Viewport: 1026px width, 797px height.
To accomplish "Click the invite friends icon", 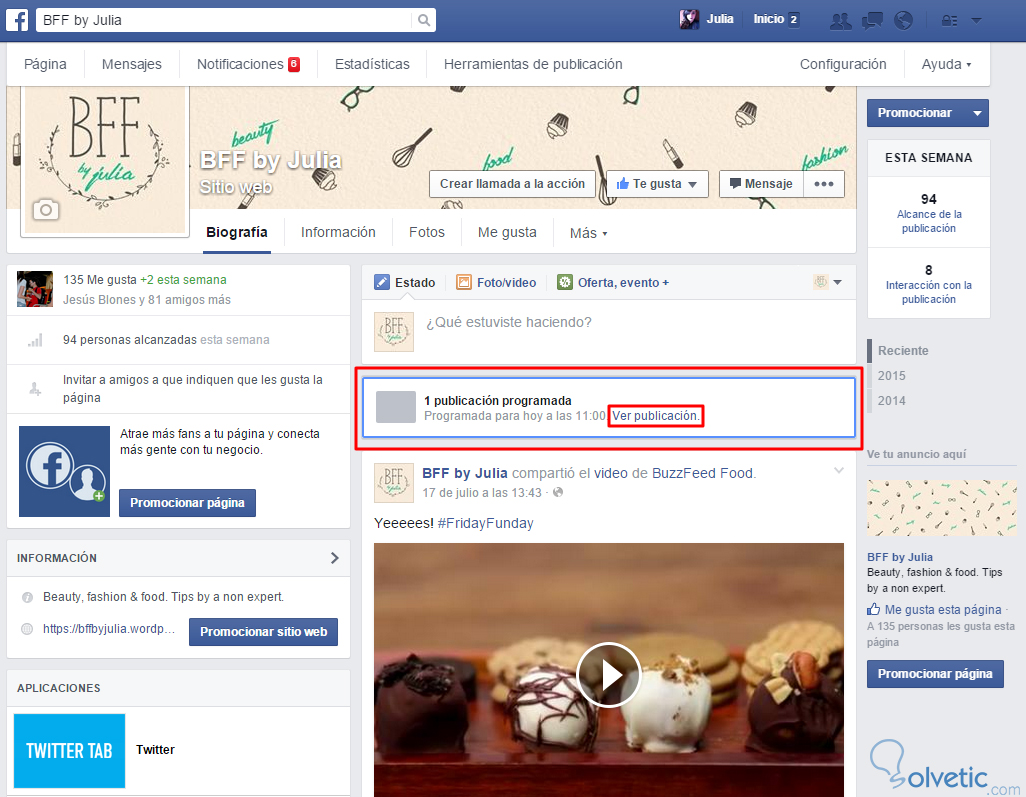I will tap(35, 389).
